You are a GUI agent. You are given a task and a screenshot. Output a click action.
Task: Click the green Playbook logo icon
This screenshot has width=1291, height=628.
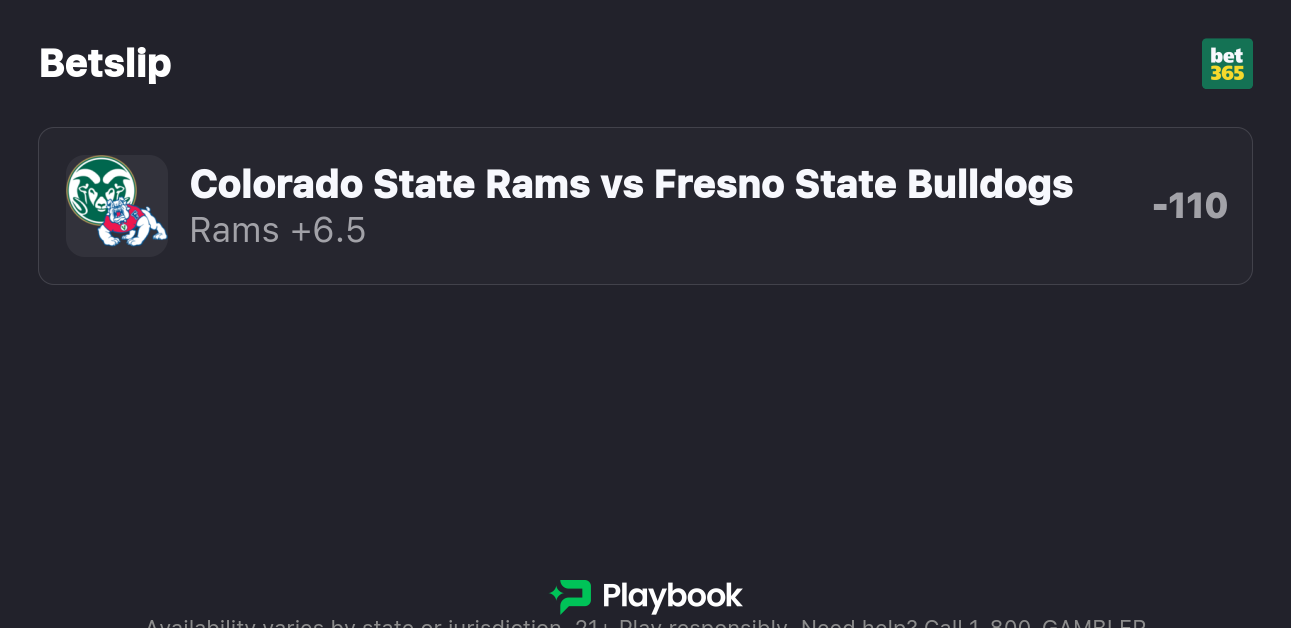[x=571, y=596]
